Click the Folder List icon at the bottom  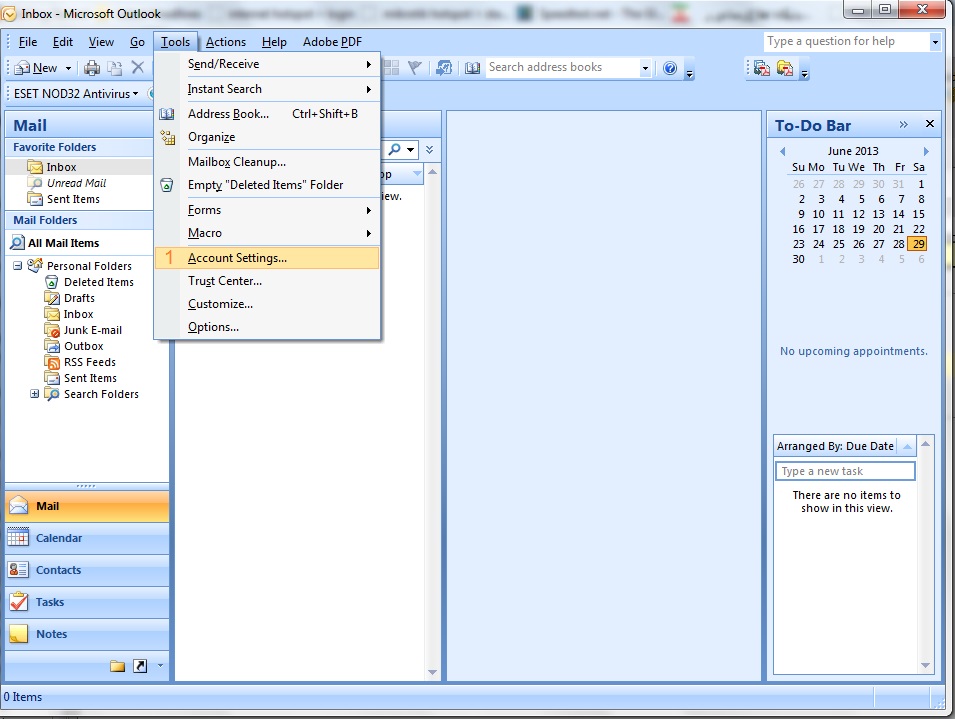pyautogui.click(x=117, y=666)
